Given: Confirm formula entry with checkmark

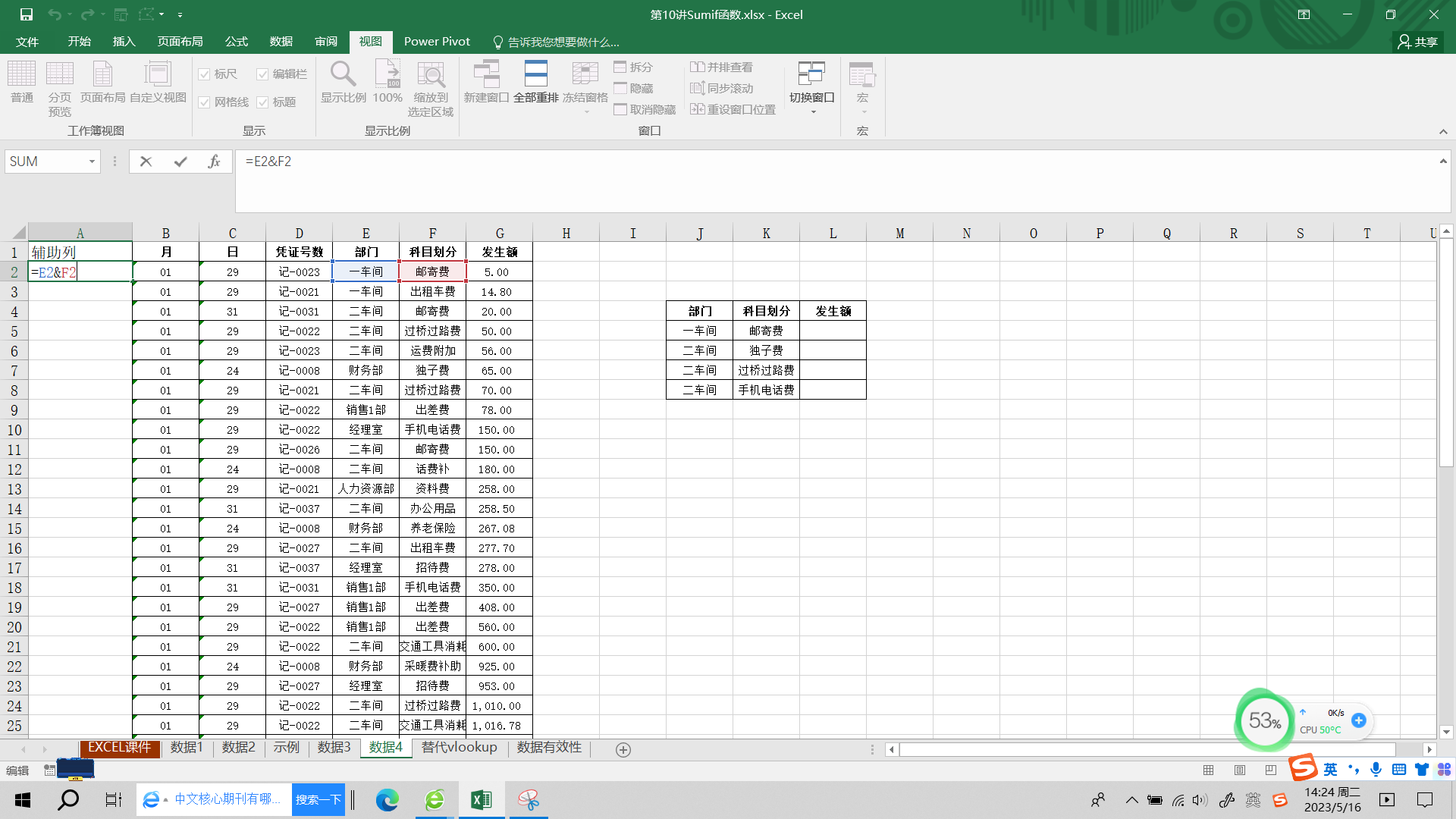Looking at the screenshot, I should [x=180, y=162].
